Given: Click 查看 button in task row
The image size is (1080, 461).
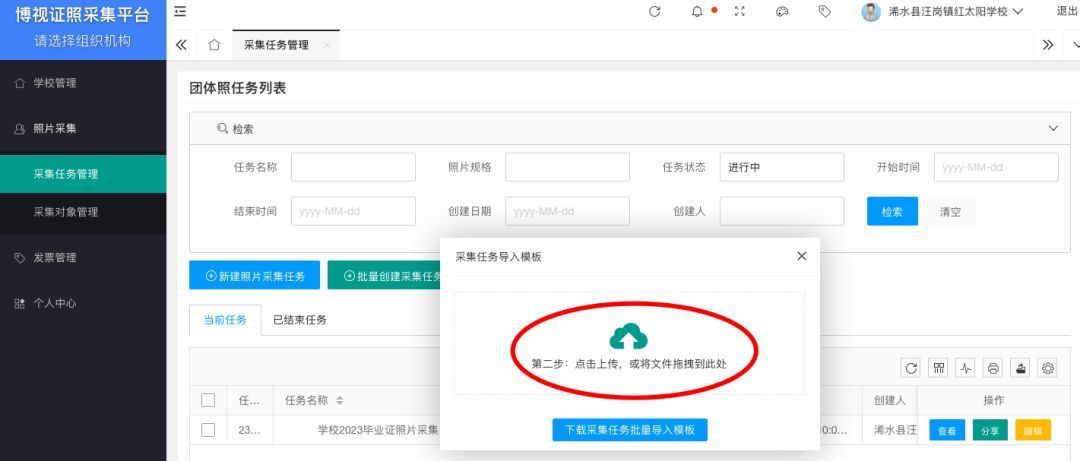Looking at the screenshot, I should pos(947,431).
